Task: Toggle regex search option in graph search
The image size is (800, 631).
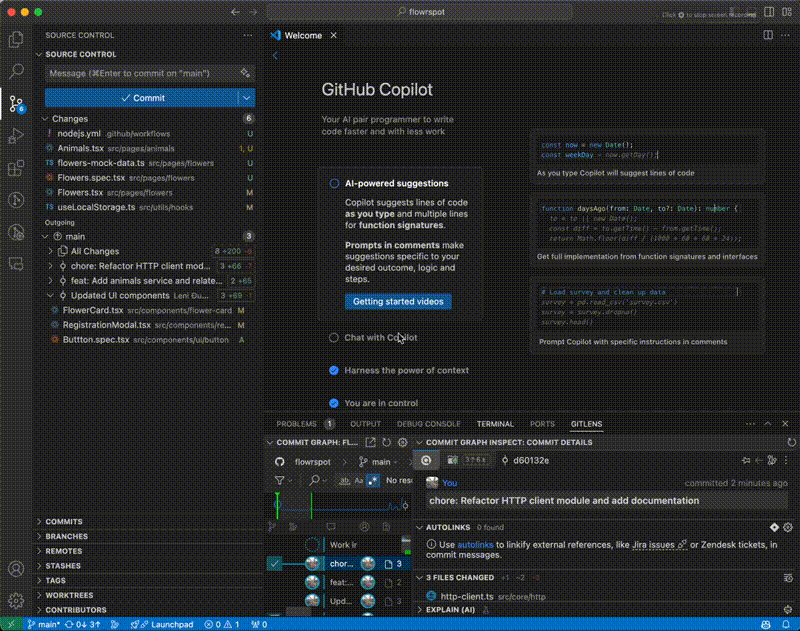Action: pyautogui.click(x=373, y=481)
